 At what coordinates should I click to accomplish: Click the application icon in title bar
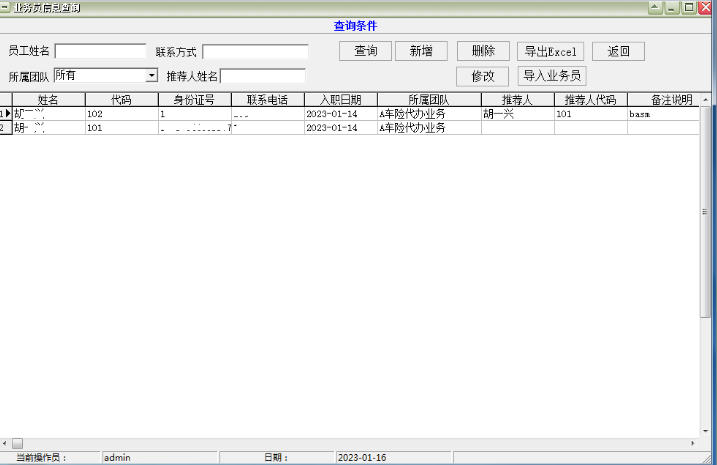coord(6,7)
